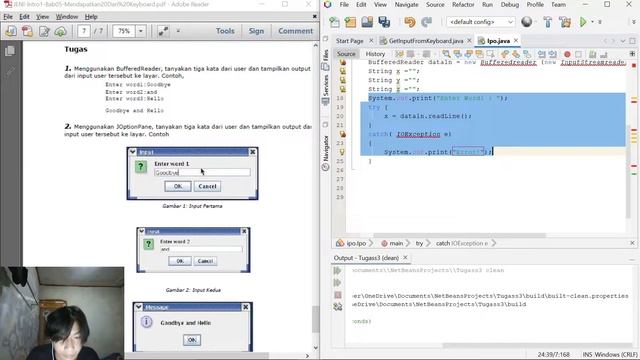
Task: Close the Start Page tab
Action: (x=371, y=40)
